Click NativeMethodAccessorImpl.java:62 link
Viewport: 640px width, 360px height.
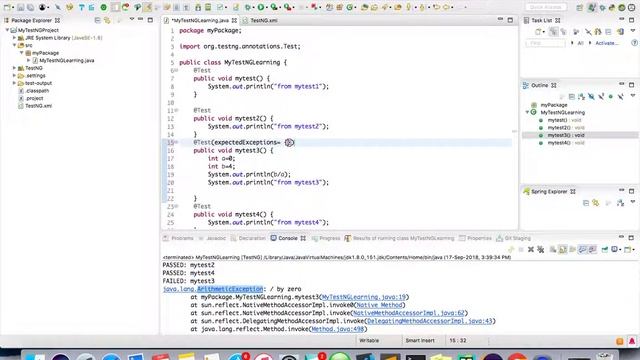coord(409,313)
